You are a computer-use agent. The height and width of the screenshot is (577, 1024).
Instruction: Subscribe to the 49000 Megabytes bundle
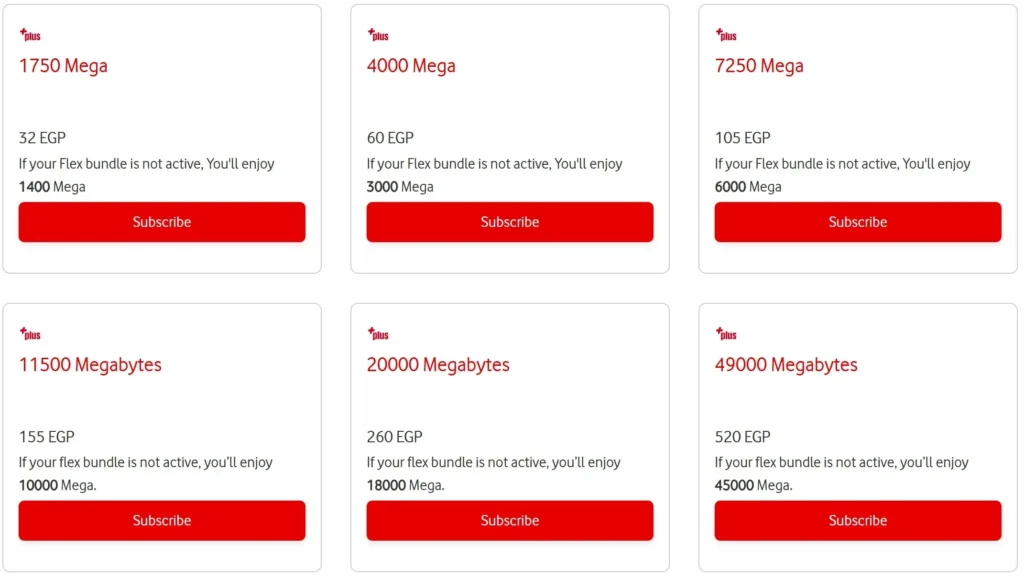(858, 520)
